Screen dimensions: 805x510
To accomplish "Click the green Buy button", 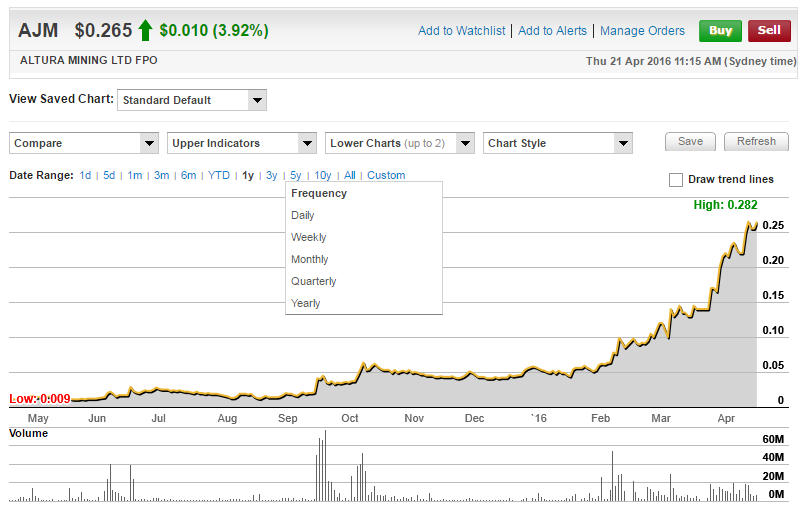I will [720, 30].
